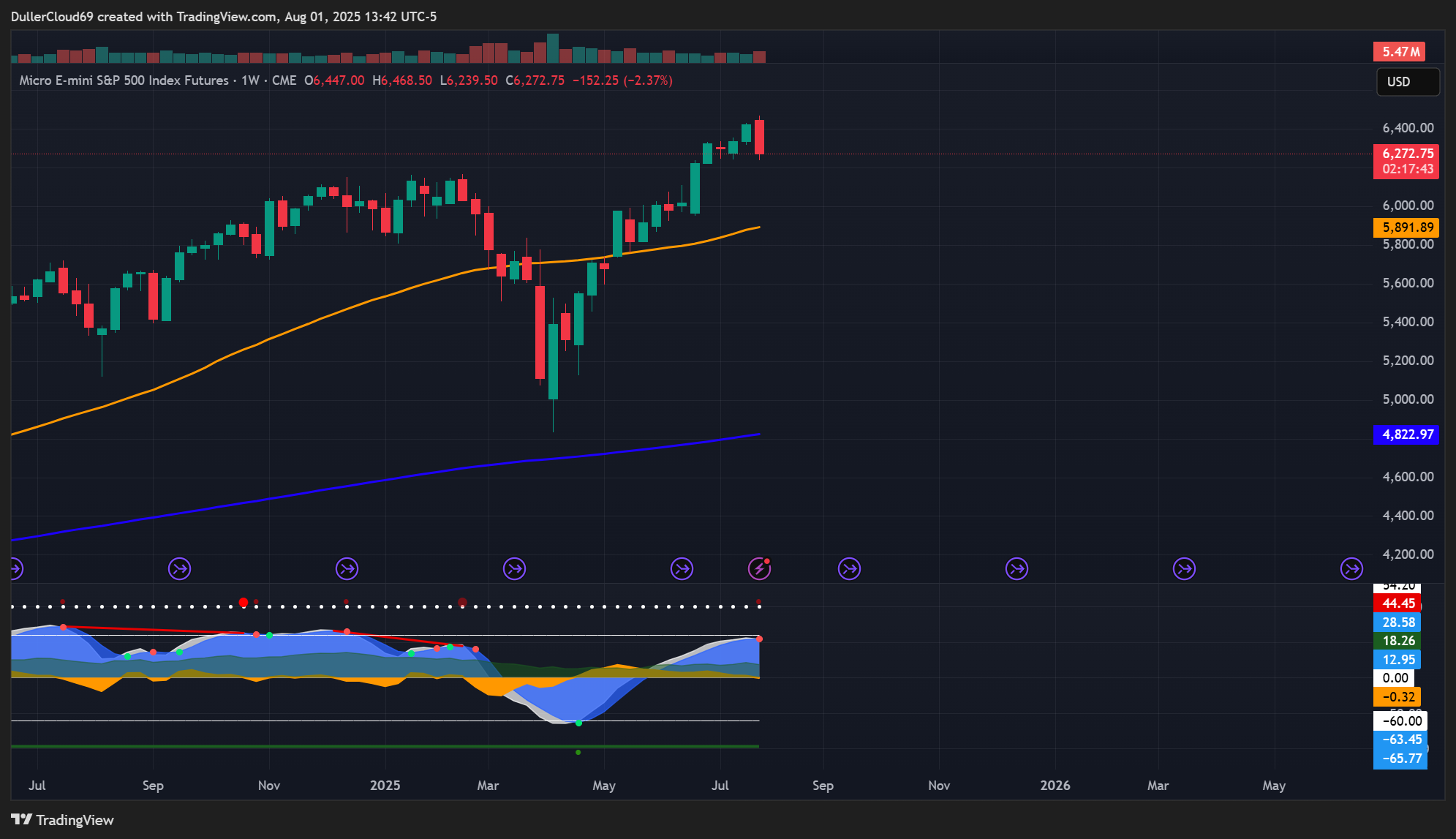Click the oscillator zero line label 0.00
This screenshot has height=839, width=1456.
(x=1395, y=678)
